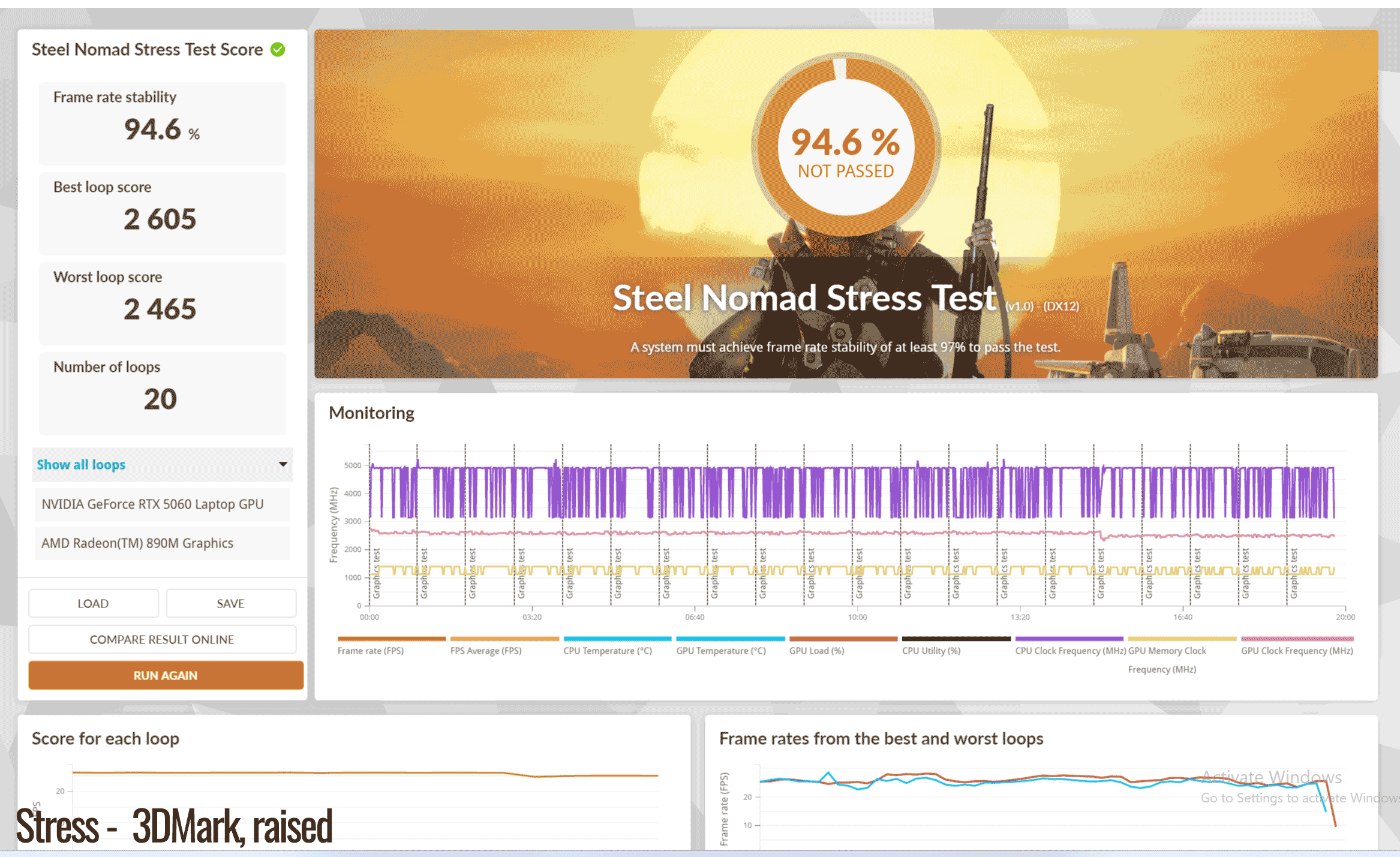The image size is (1400, 857).
Task: Click the 10:00 time label on the Monitoring chart
Action: tap(857, 617)
